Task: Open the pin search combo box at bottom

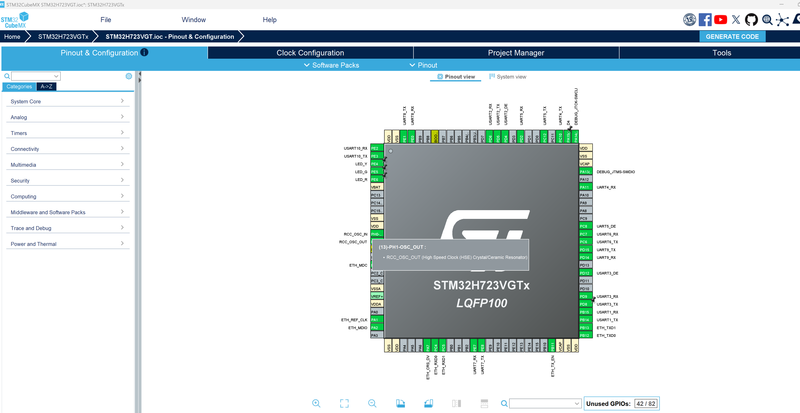Action: [545, 403]
